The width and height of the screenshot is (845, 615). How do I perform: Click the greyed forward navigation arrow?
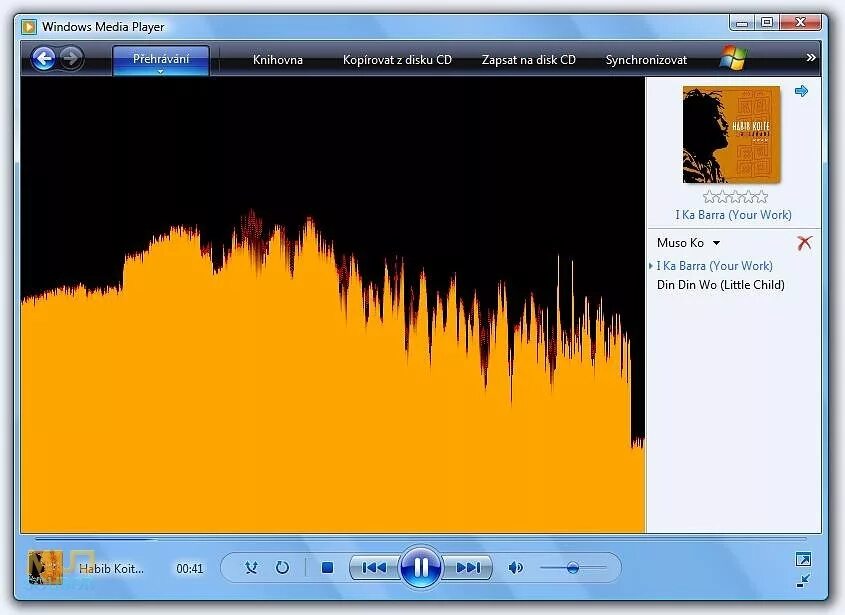click(71, 58)
